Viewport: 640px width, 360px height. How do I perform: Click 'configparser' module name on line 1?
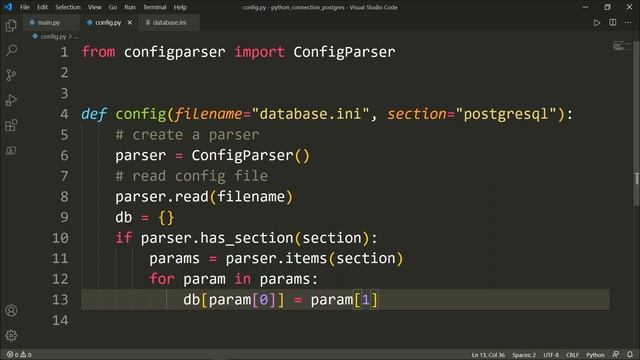(x=174, y=52)
